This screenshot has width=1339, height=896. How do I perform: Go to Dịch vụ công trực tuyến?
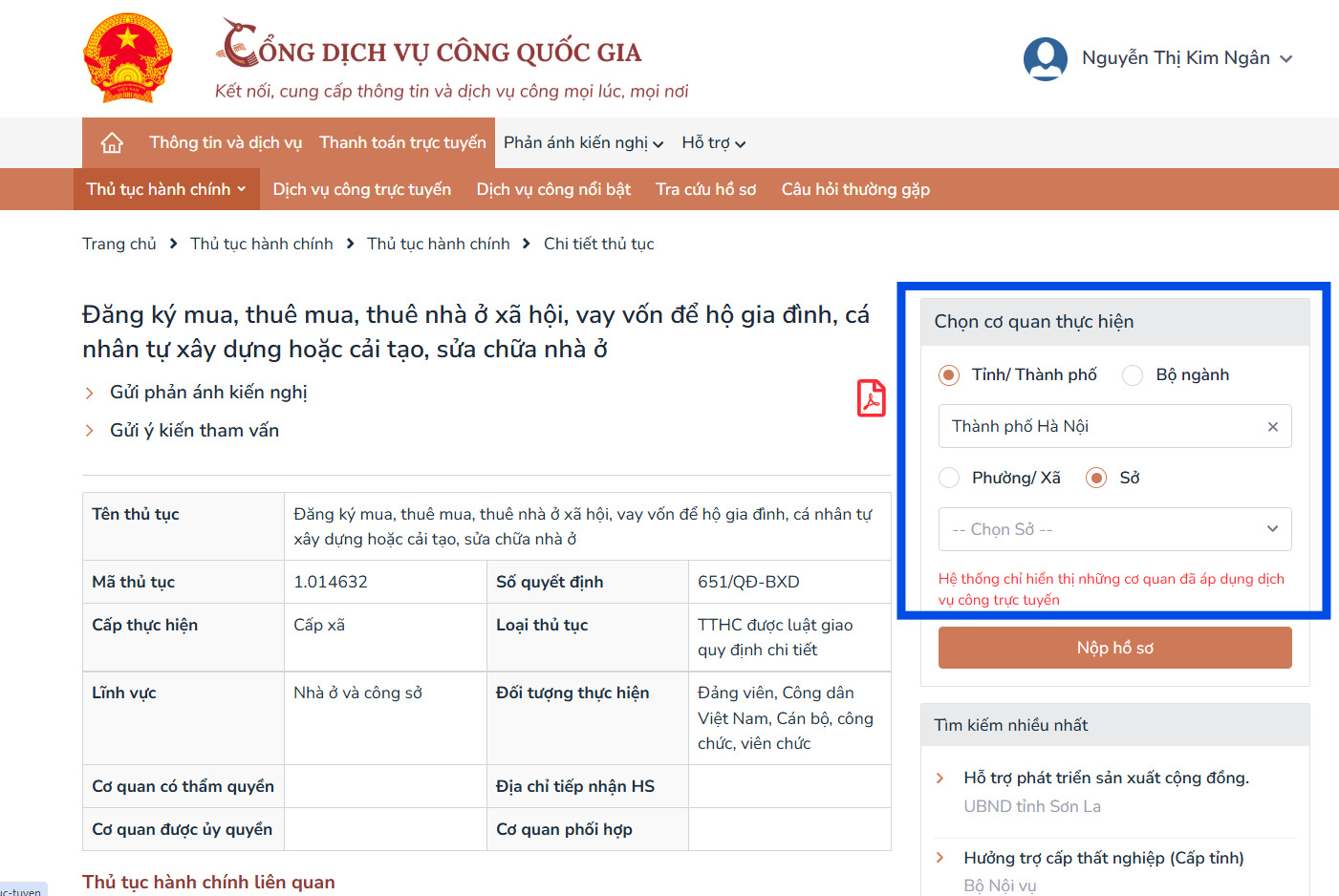tap(362, 189)
